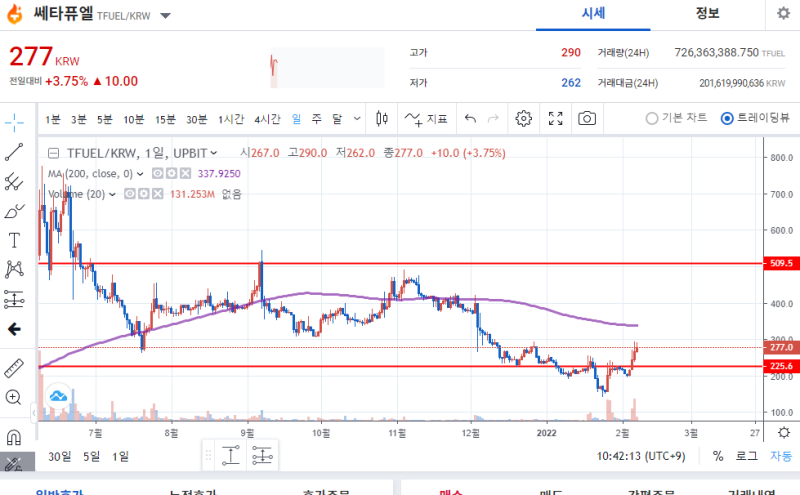
Task: Open candlestick chart style selector
Action: pyautogui.click(x=382, y=119)
